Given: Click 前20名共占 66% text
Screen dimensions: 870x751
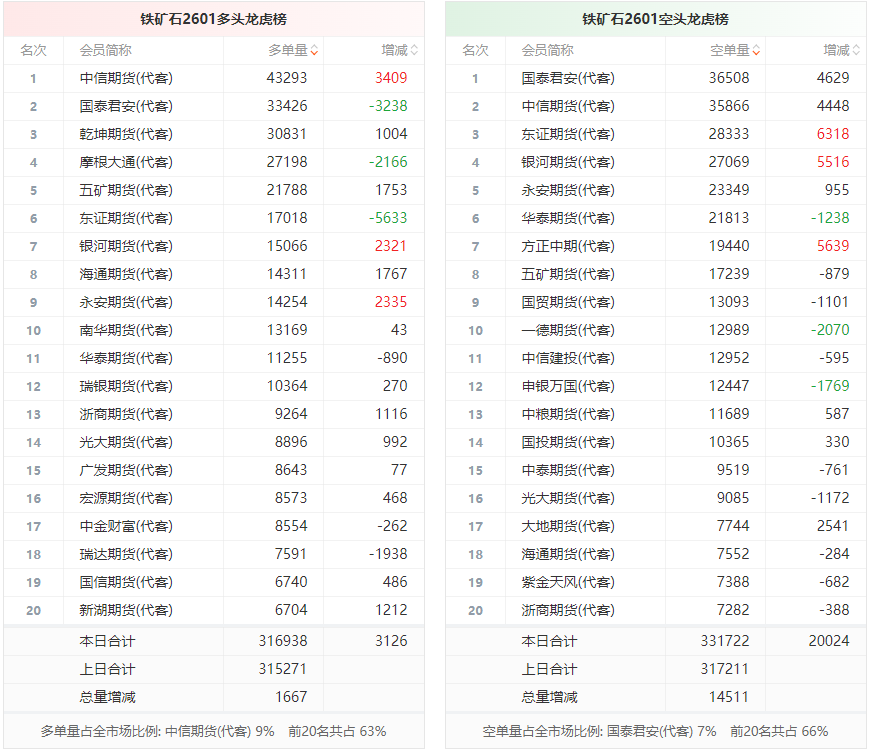Looking at the screenshot, I should point(780,732).
